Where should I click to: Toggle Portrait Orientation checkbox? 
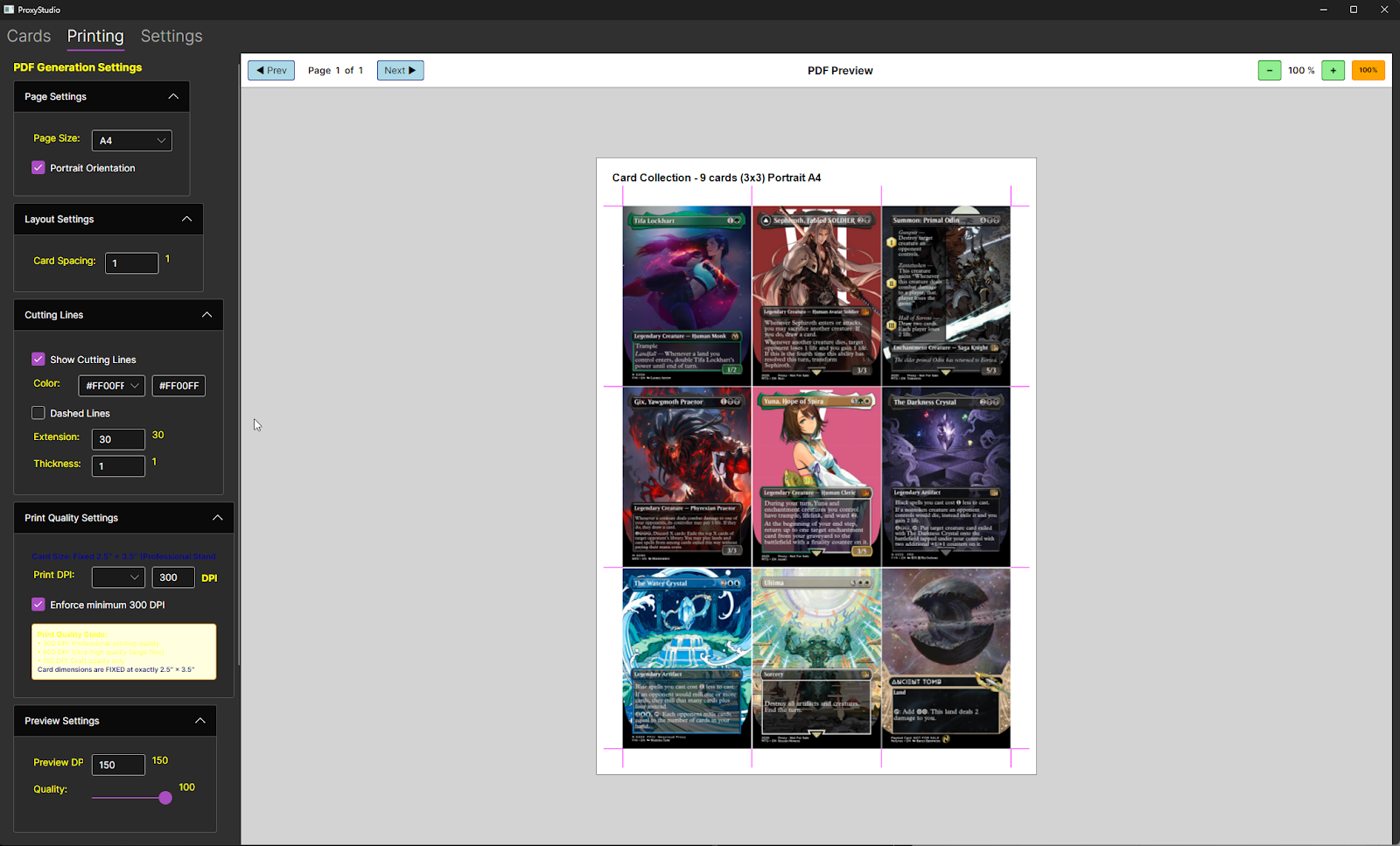(38, 168)
